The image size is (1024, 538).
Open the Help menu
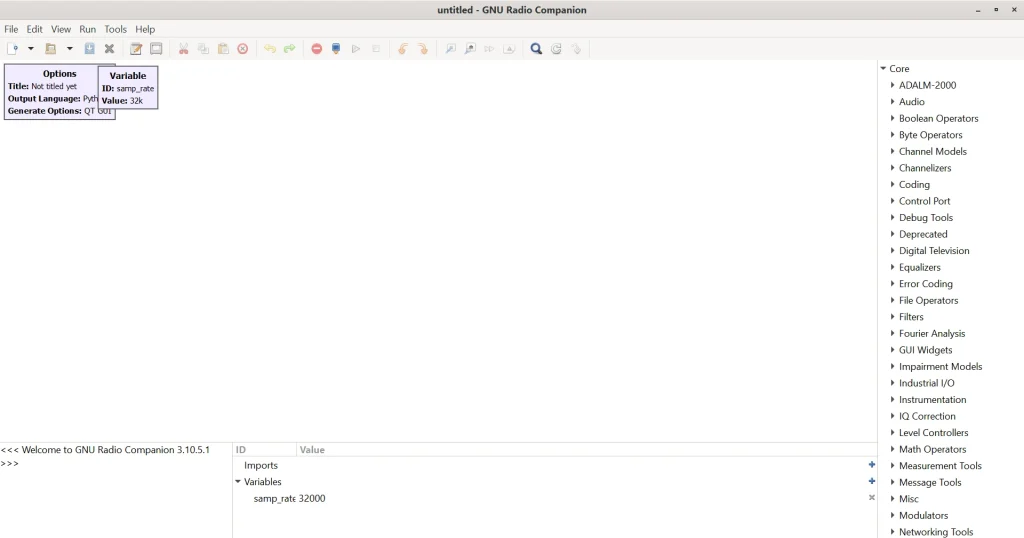point(145,29)
